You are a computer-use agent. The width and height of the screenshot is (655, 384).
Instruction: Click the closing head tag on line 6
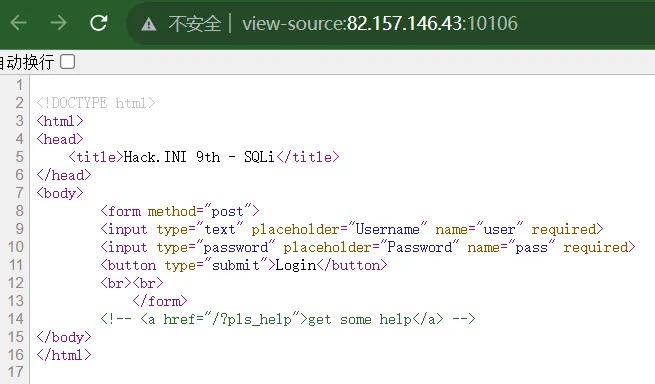[63, 175]
